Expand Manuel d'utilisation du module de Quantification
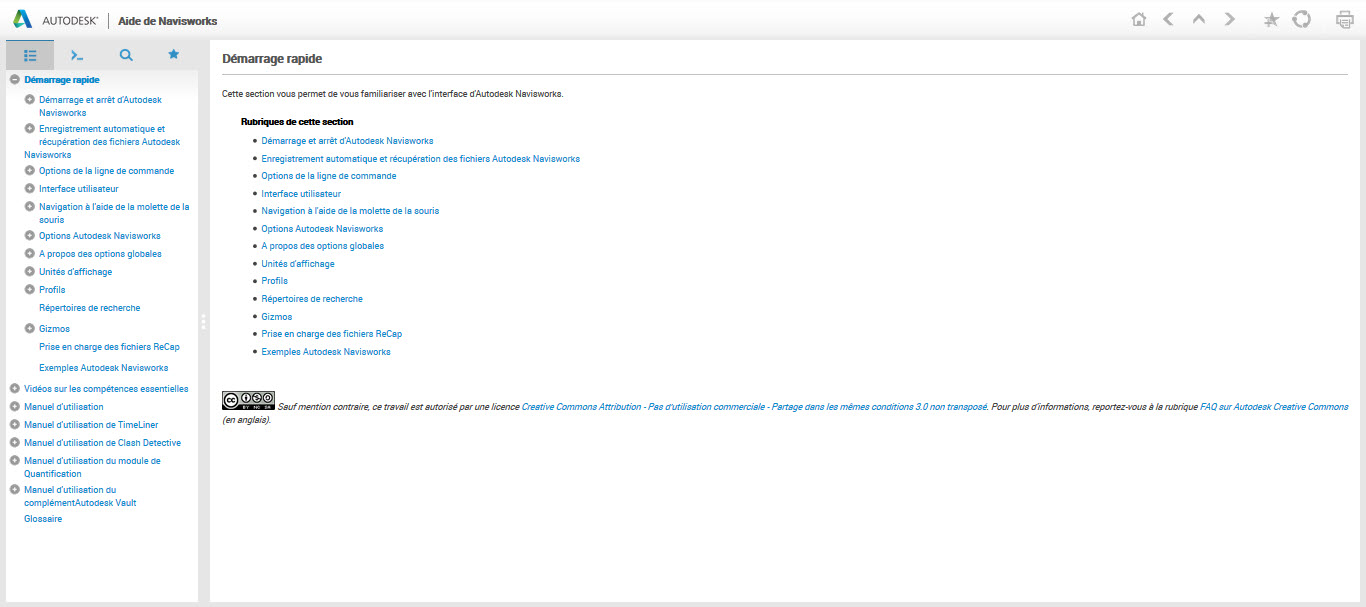 (14, 461)
